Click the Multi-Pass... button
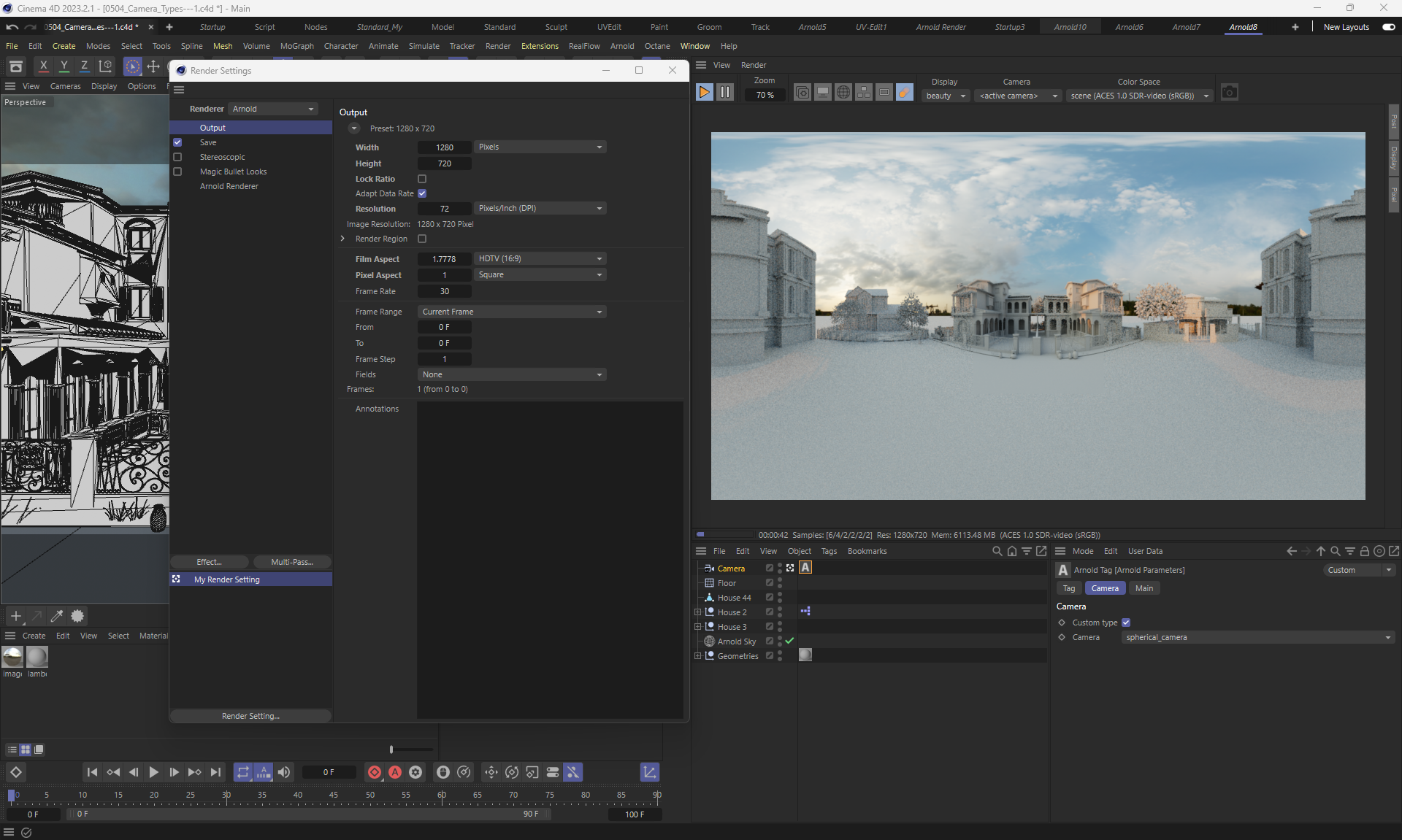Viewport: 1402px width, 840px height. coord(291,562)
